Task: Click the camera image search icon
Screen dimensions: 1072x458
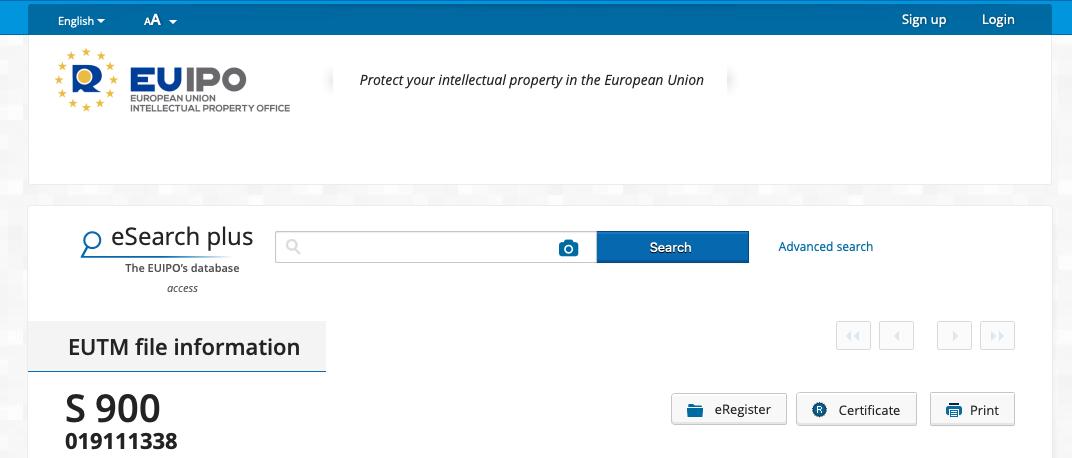Action: pyautogui.click(x=568, y=248)
